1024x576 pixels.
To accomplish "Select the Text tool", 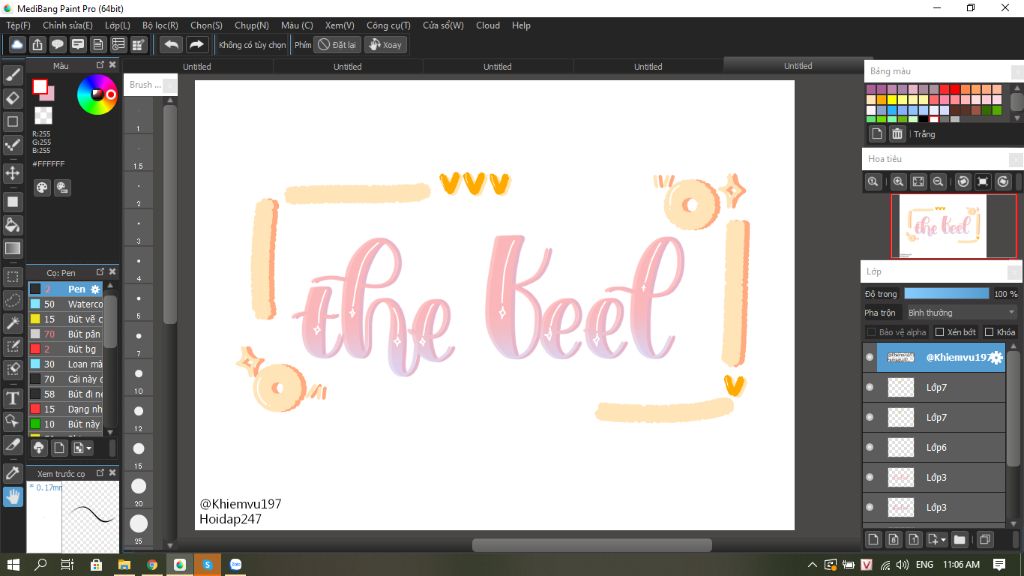I will tap(12, 398).
